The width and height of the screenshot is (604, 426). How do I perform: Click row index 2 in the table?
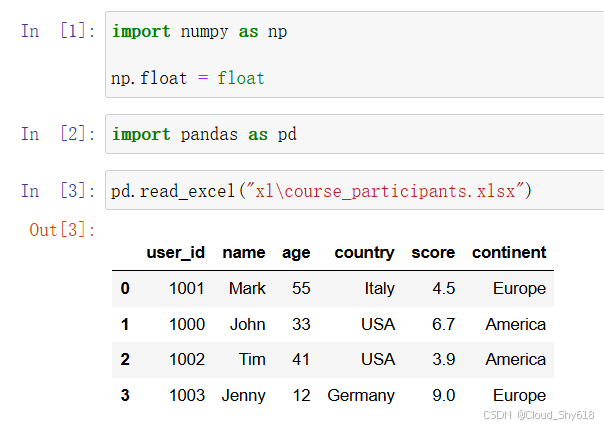click(x=125, y=359)
